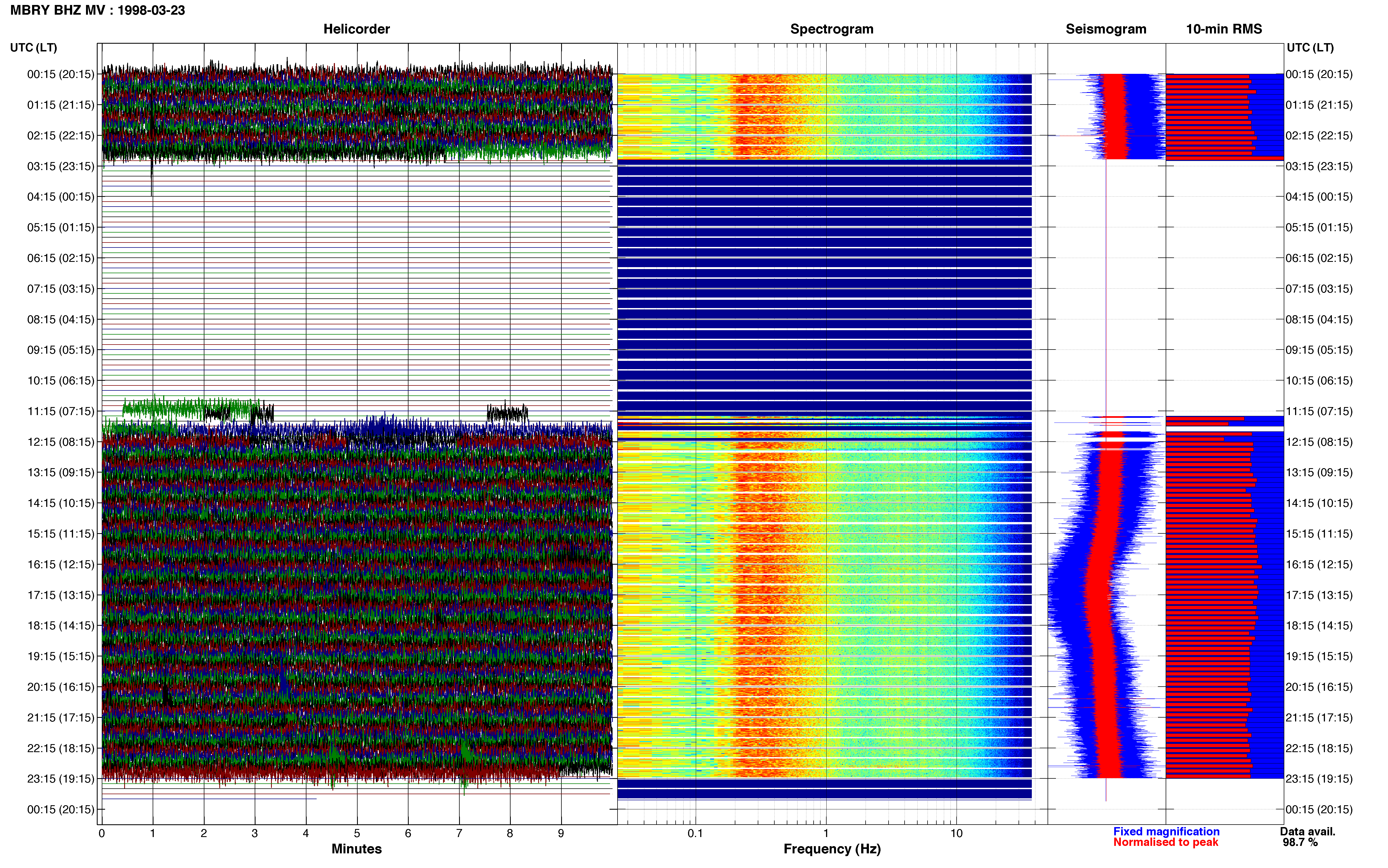Select the Spectrogram panel heading
Viewport: 1388px width, 868px height.
(832, 29)
